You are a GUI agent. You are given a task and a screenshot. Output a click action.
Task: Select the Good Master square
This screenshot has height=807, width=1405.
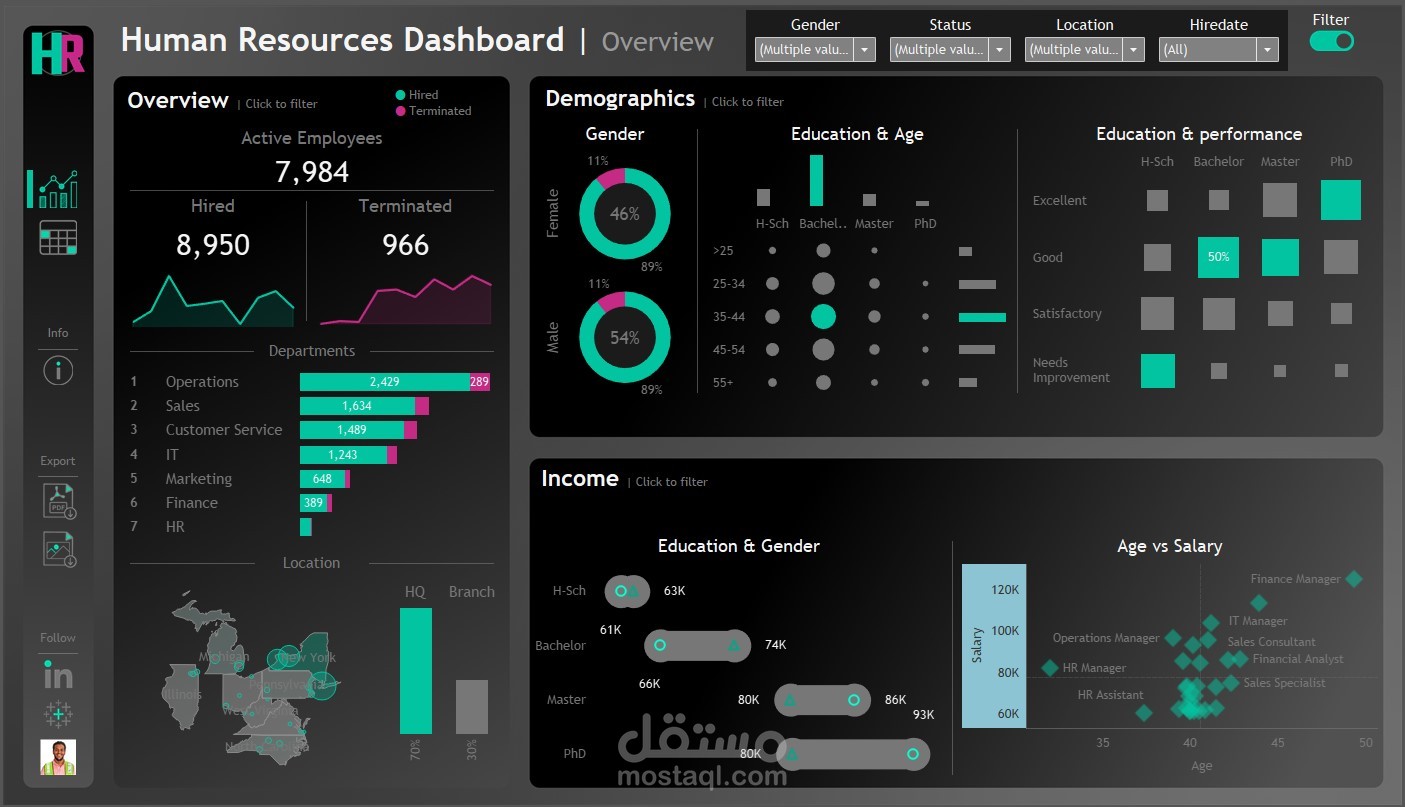pos(1280,257)
